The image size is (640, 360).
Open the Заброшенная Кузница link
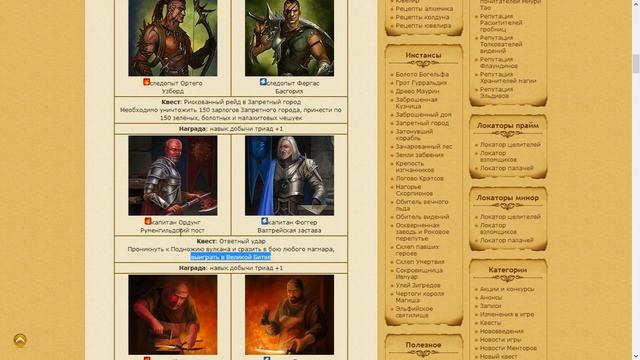416,103
